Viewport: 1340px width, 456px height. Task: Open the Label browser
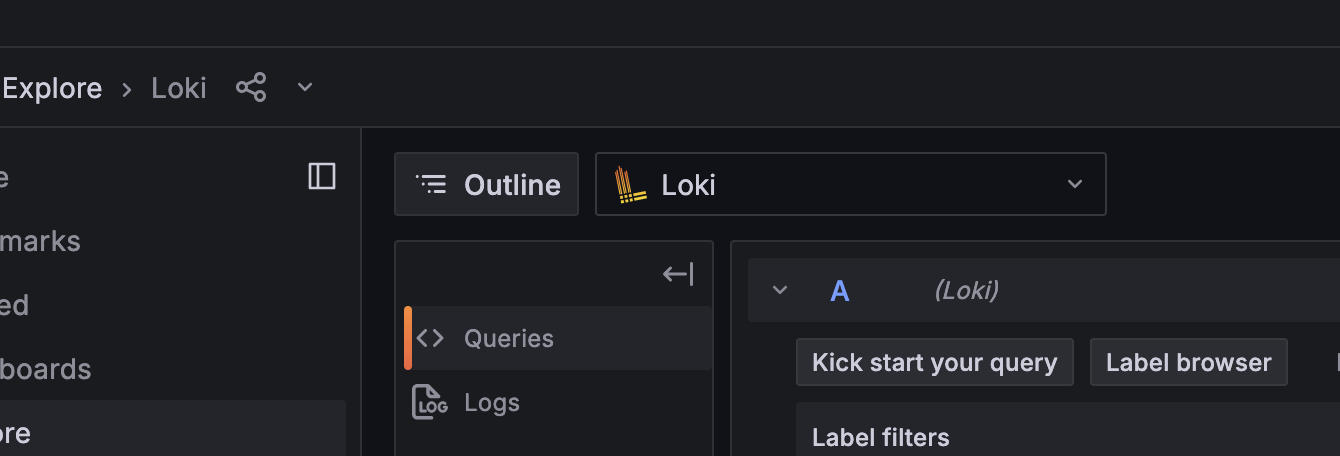coord(1188,362)
